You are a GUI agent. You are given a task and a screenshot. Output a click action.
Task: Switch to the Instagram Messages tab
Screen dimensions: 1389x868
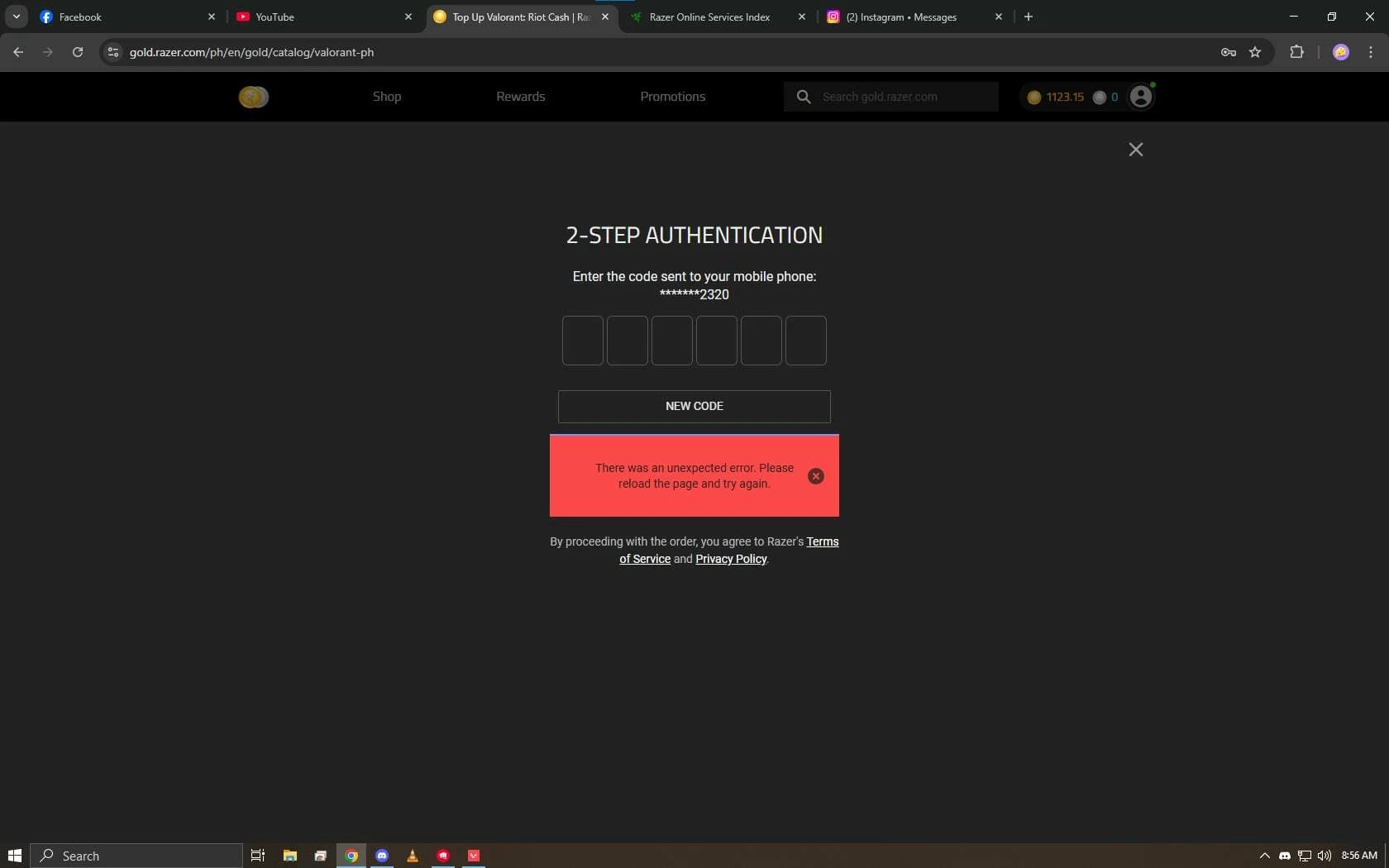pyautogui.click(x=915, y=17)
